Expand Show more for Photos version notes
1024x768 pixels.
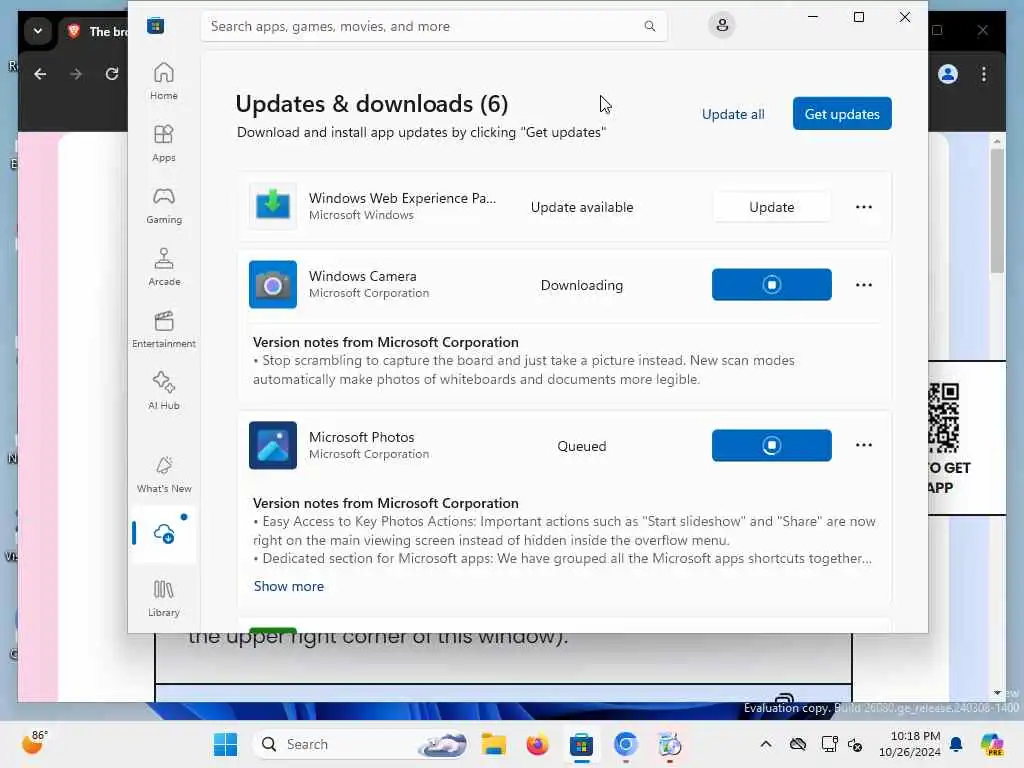click(x=289, y=586)
